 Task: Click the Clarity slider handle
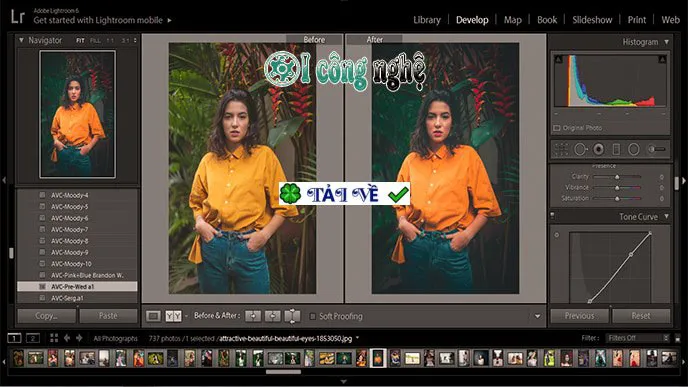click(x=617, y=177)
